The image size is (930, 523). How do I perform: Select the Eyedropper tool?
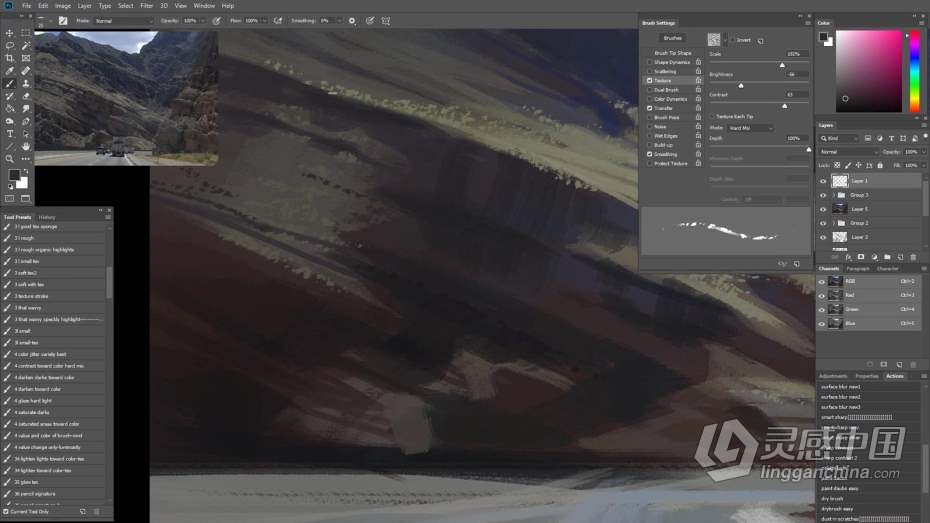point(9,71)
